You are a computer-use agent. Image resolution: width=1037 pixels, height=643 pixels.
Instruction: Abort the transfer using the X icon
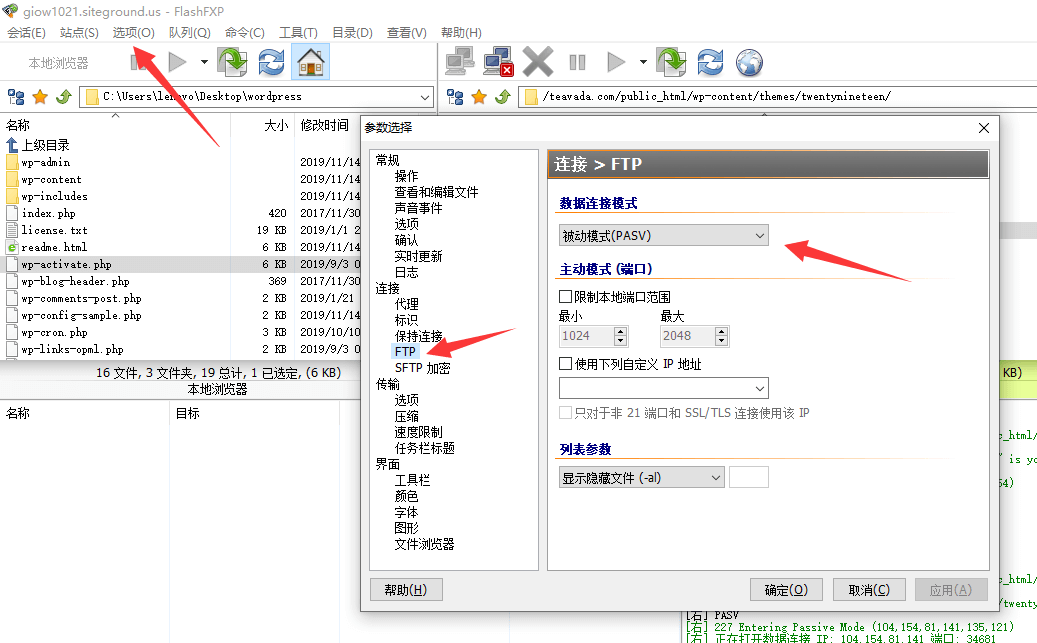tap(537, 61)
